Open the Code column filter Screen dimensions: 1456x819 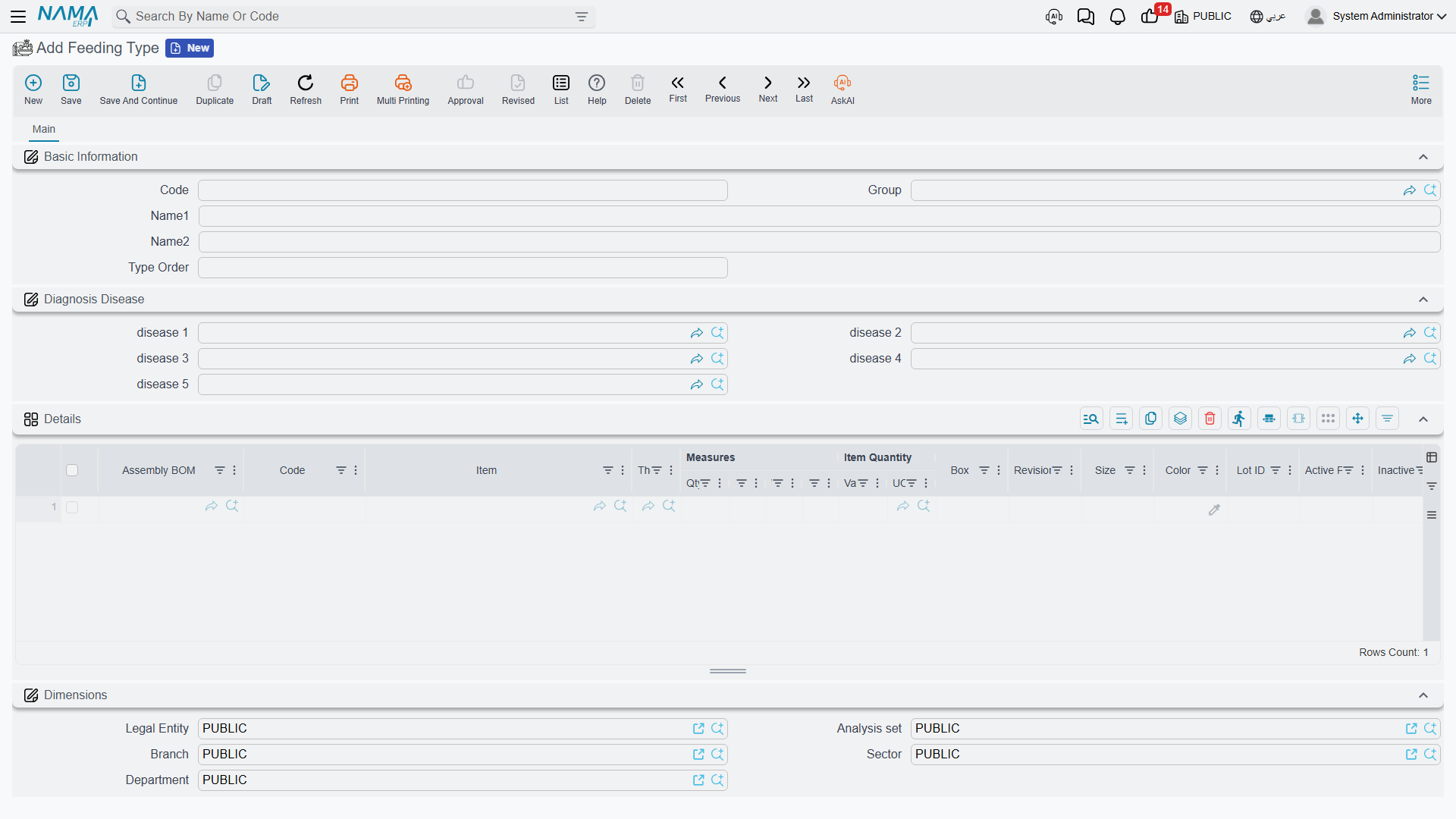[x=341, y=470]
